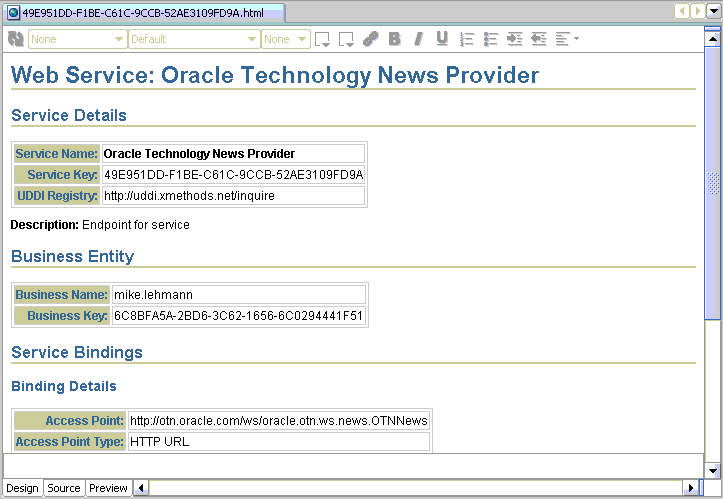Click the Description: Endpoint for service text
This screenshot has height=499, width=723.
[100, 225]
